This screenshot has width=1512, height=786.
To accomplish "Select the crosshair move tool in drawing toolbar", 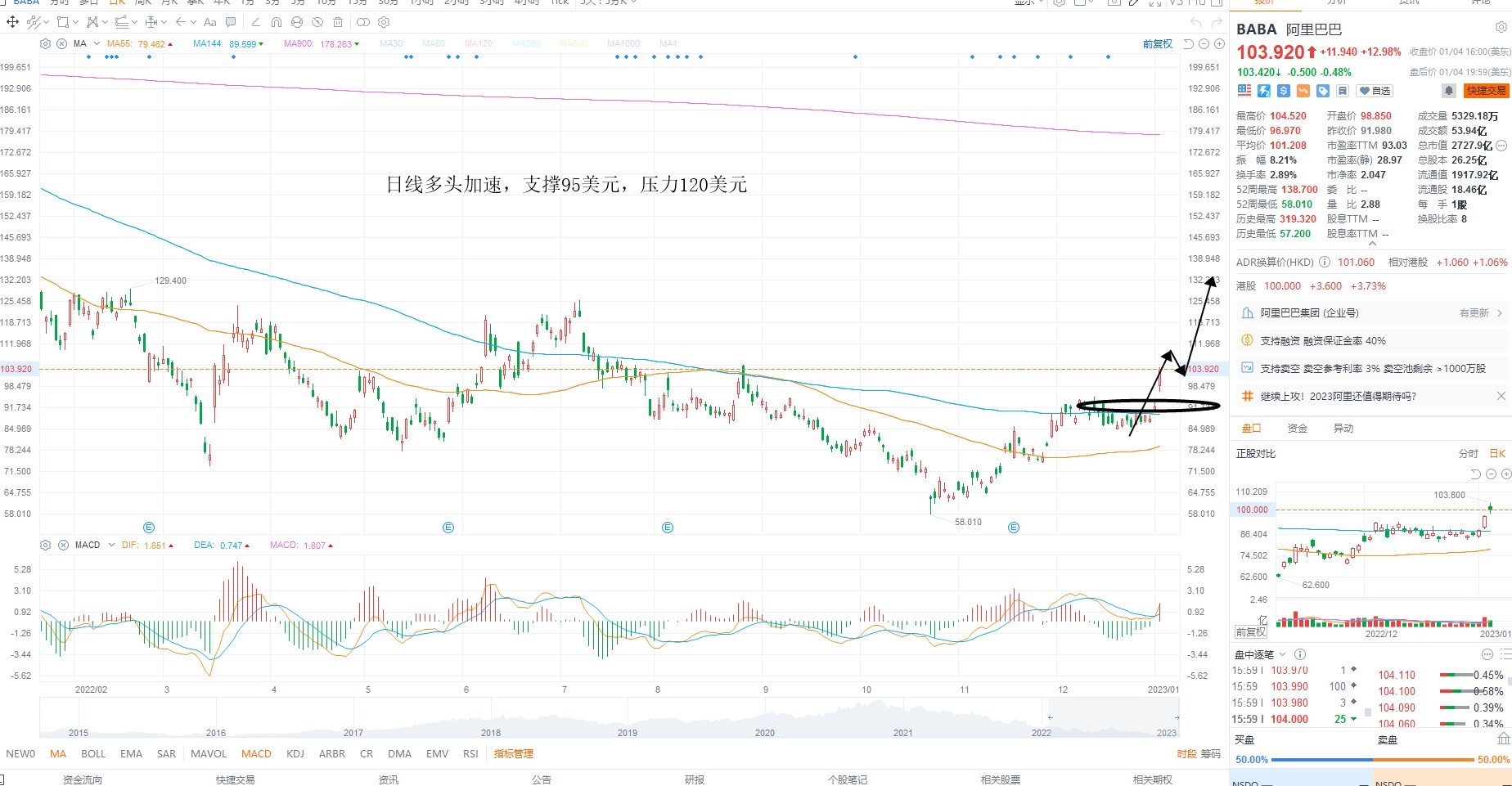I will coord(13,22).
